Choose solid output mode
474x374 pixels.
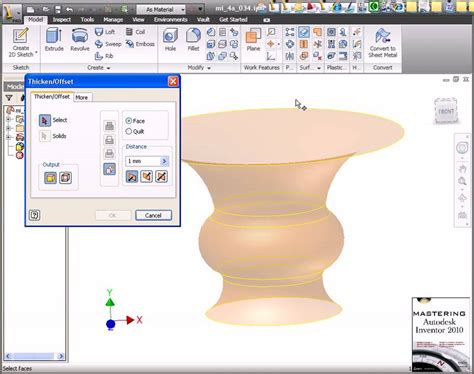pyautogui.click(x=51, y=178)
